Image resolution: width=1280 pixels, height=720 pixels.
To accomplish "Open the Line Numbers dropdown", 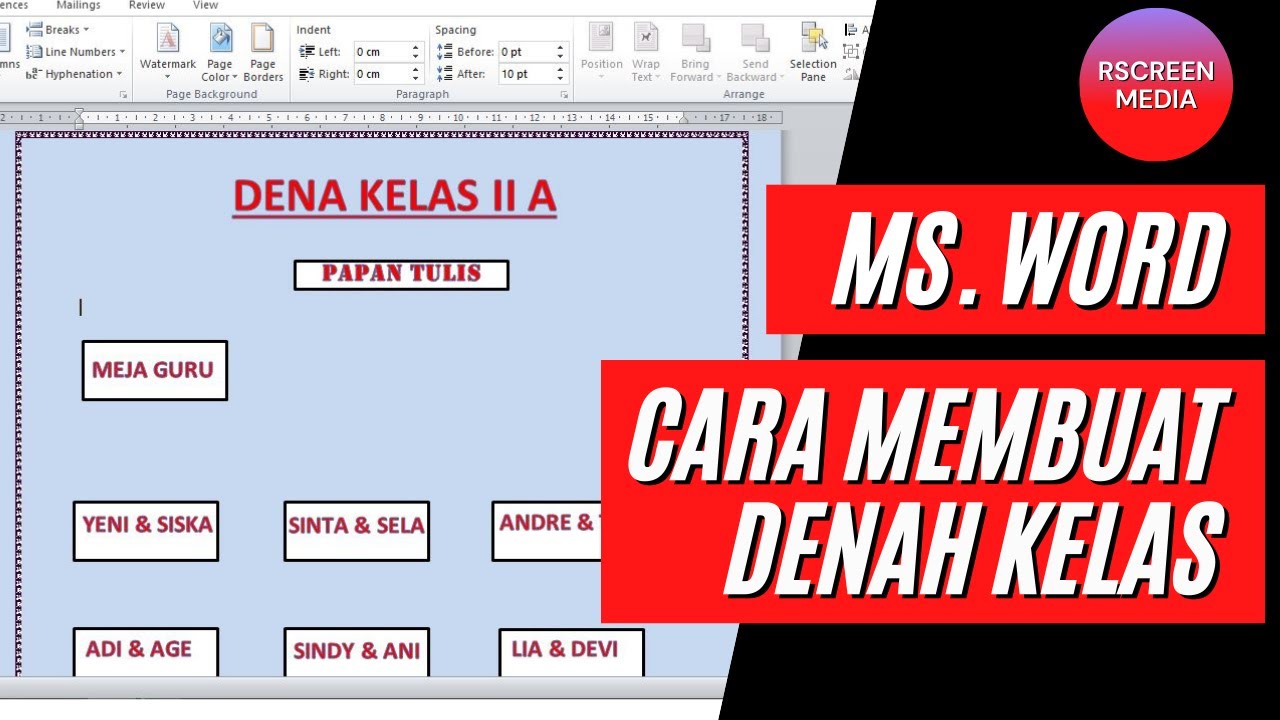I will [76, 52].
